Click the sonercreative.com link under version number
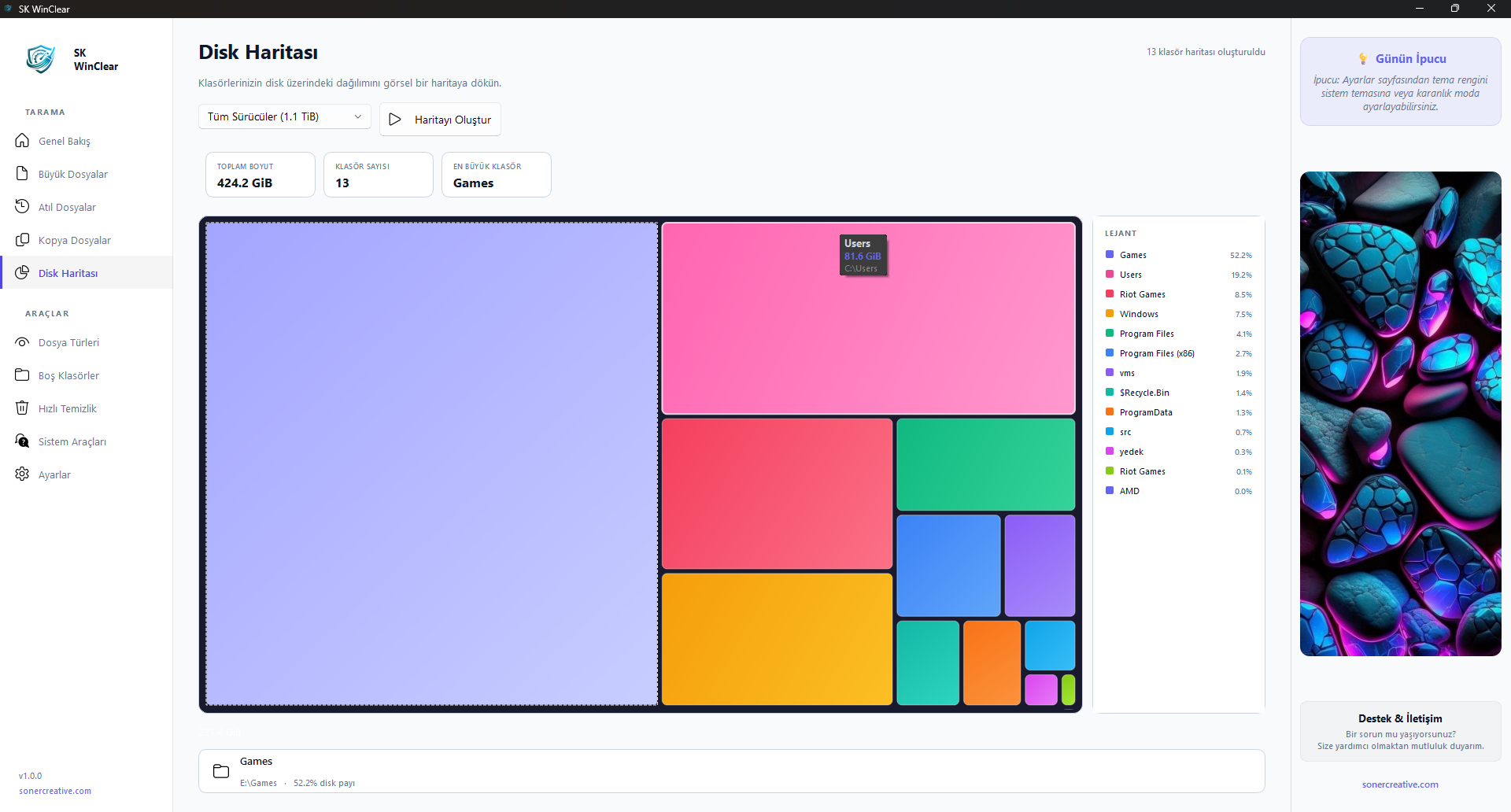This screenshot has height=812, width=1511. point(55,791)
